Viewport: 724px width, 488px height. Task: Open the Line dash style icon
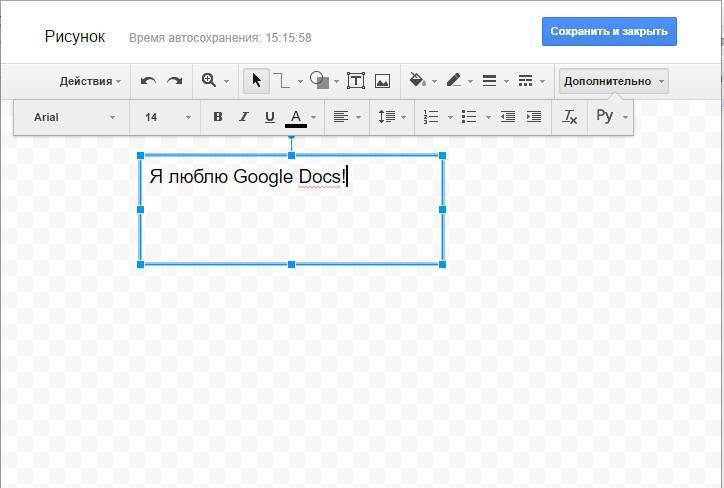525,81
